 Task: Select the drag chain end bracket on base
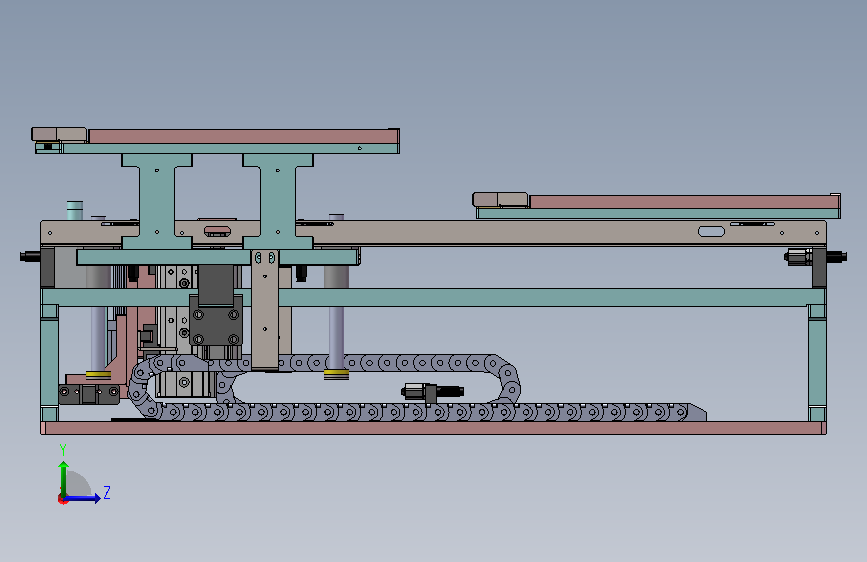click(697, 413)
